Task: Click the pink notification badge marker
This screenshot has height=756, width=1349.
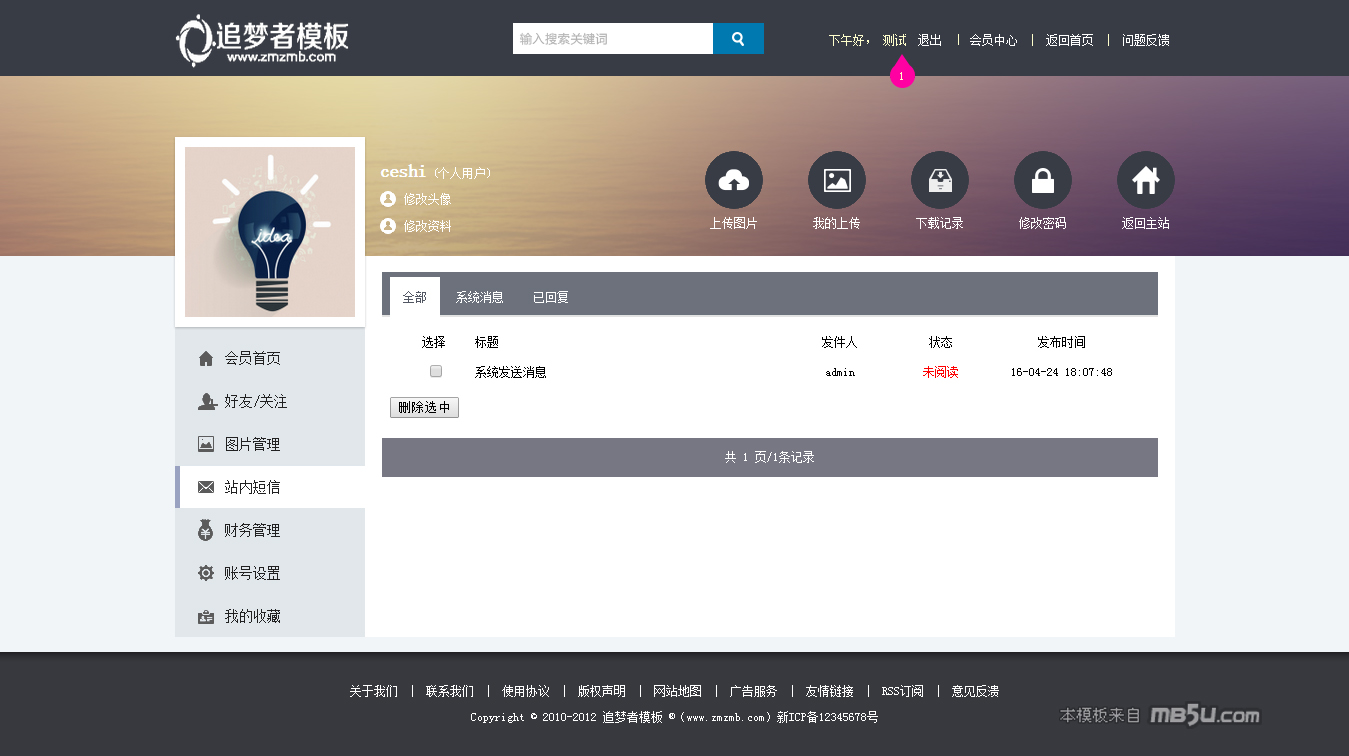Action: [902, 75]
